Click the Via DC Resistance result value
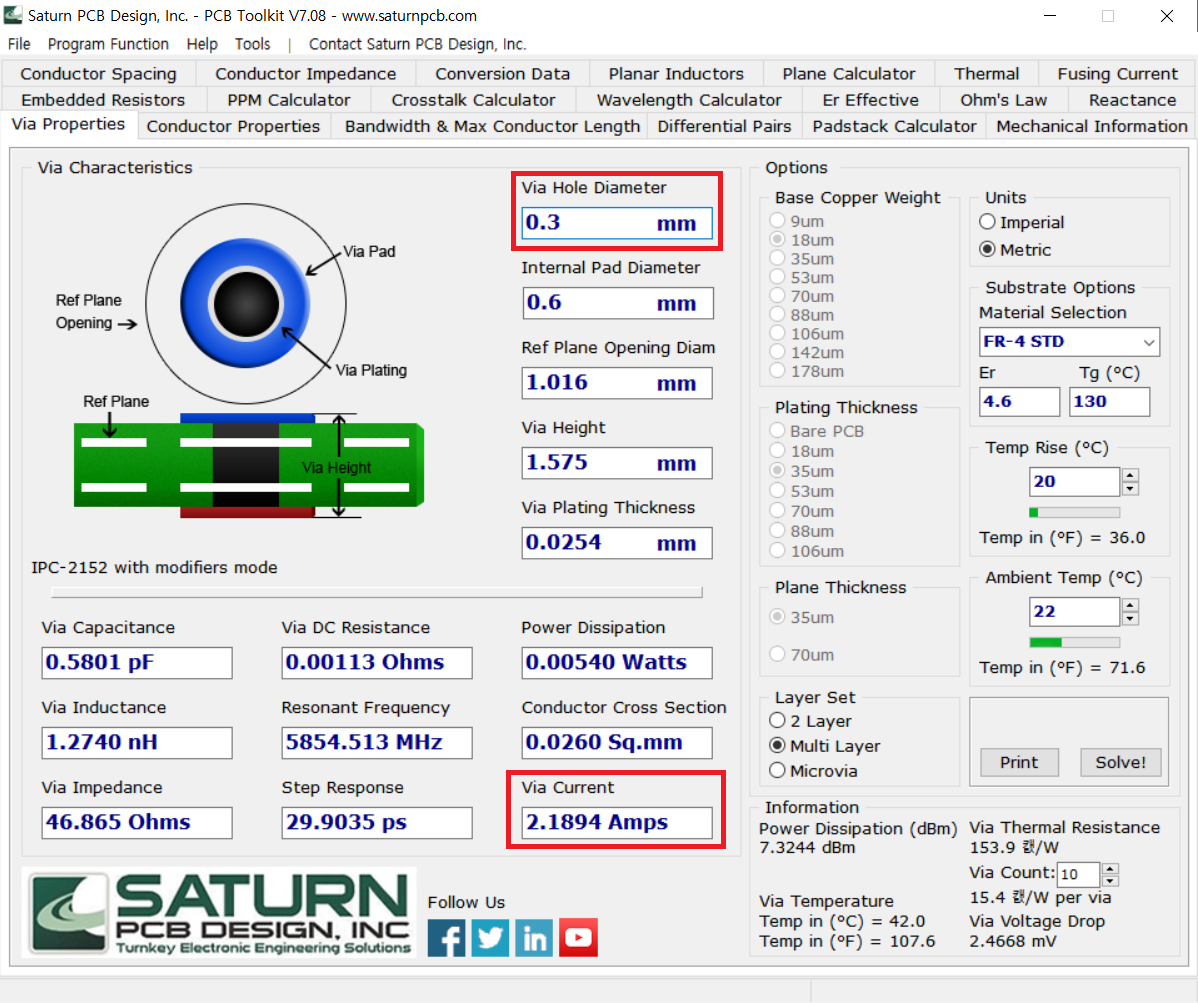The image size is (1198, 1003). coord(377,663)
